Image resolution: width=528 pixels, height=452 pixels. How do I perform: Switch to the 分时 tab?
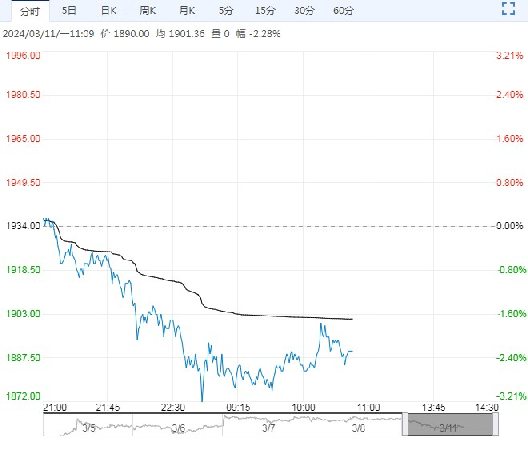tap(30, 11)
